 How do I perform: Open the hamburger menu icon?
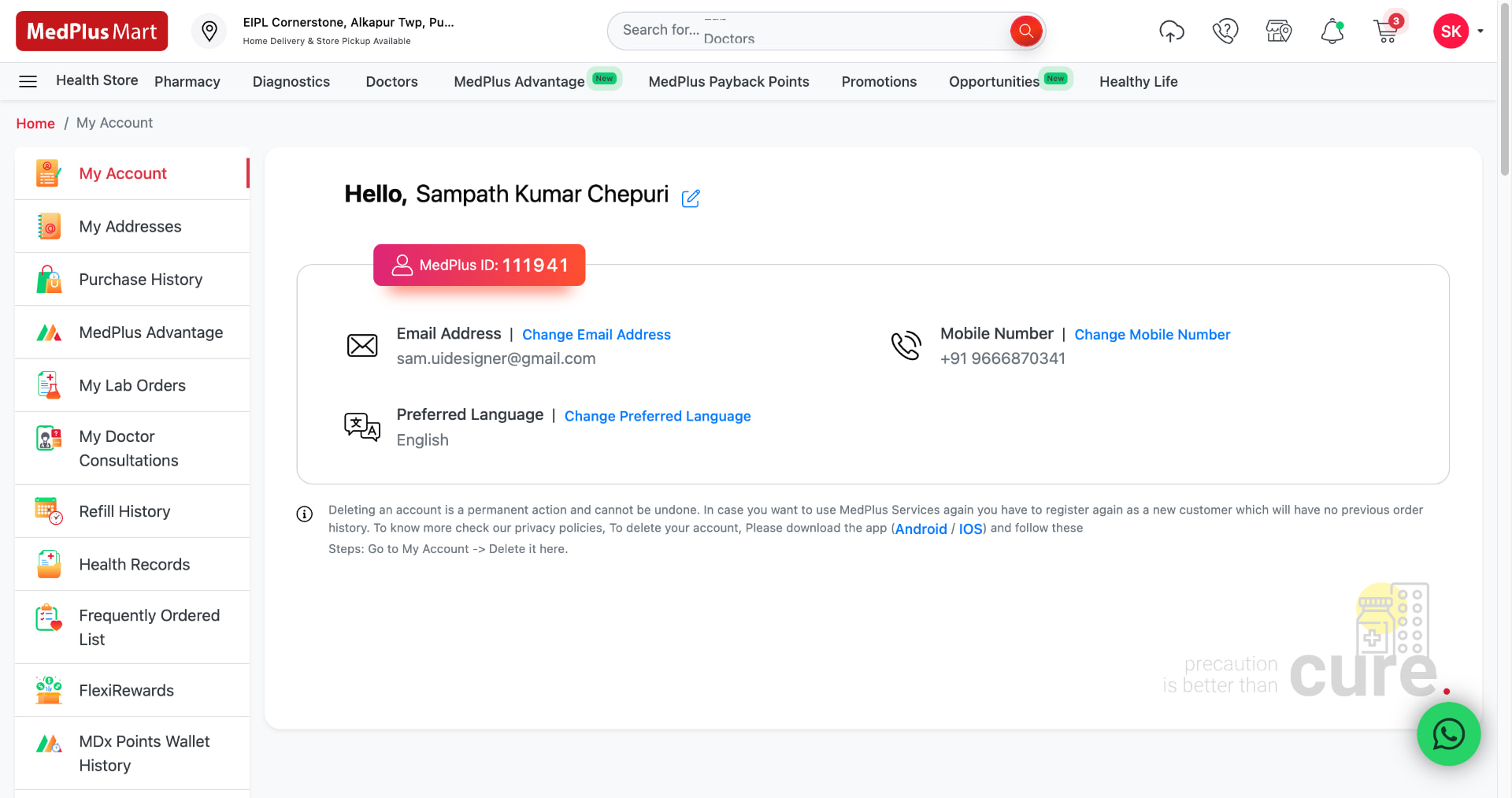pyautogui.click(x=28, y=81)
